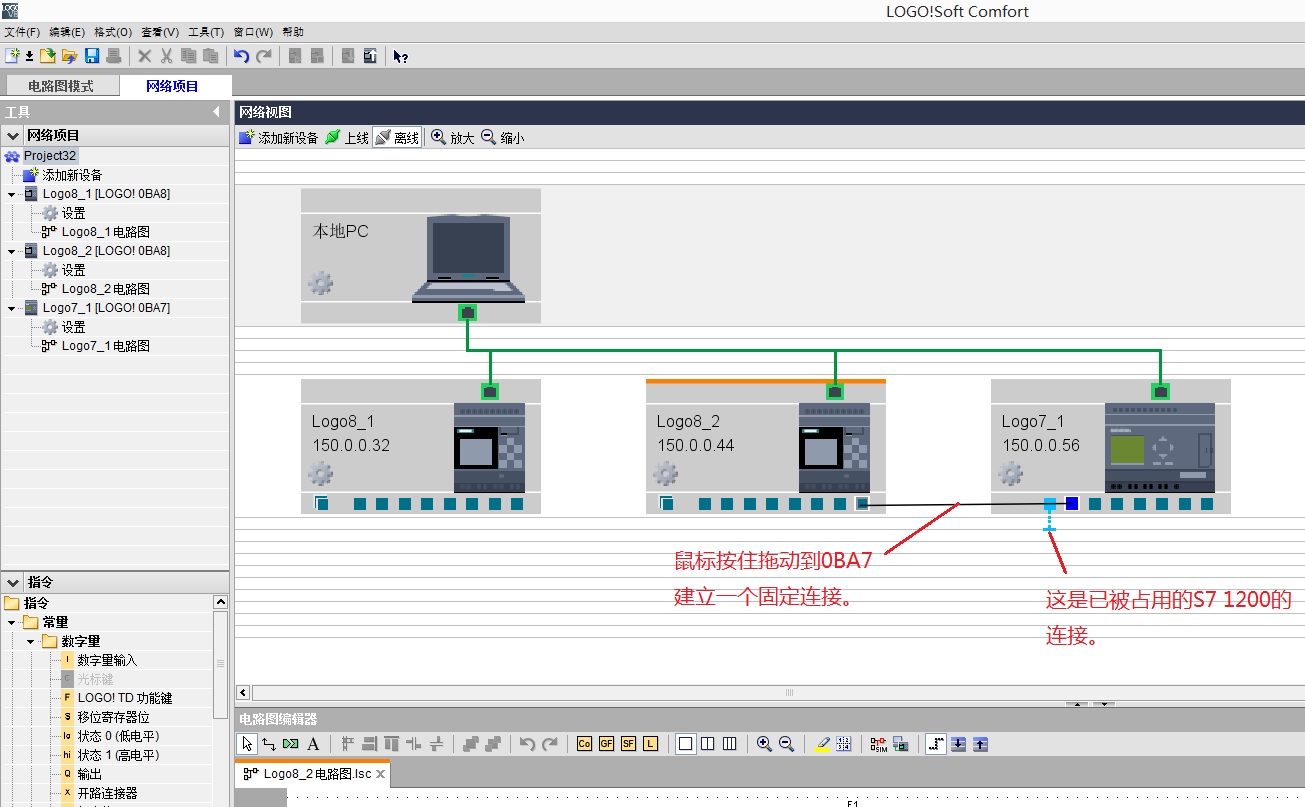Zoom in on the circuit diagram editor
The width and height of the screenshot is (1305, 807).
765,743
